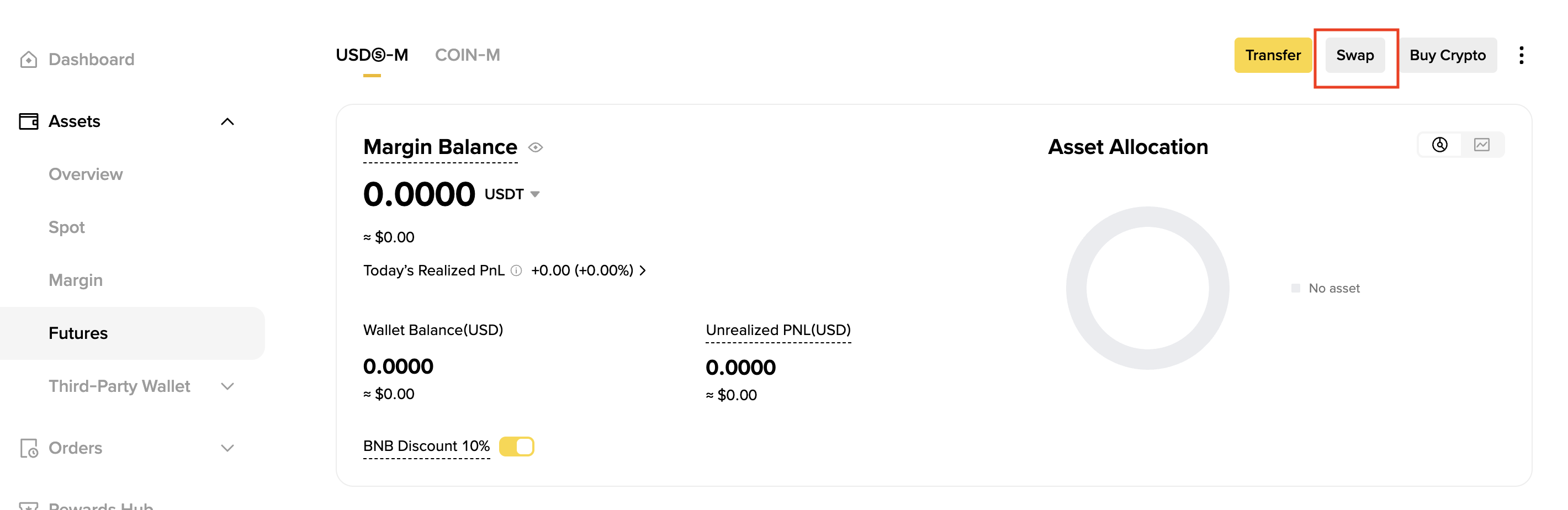Toggle the BNB Discount 10% switch
This screenshot has height=510, width=1568.
click(516, 446)
